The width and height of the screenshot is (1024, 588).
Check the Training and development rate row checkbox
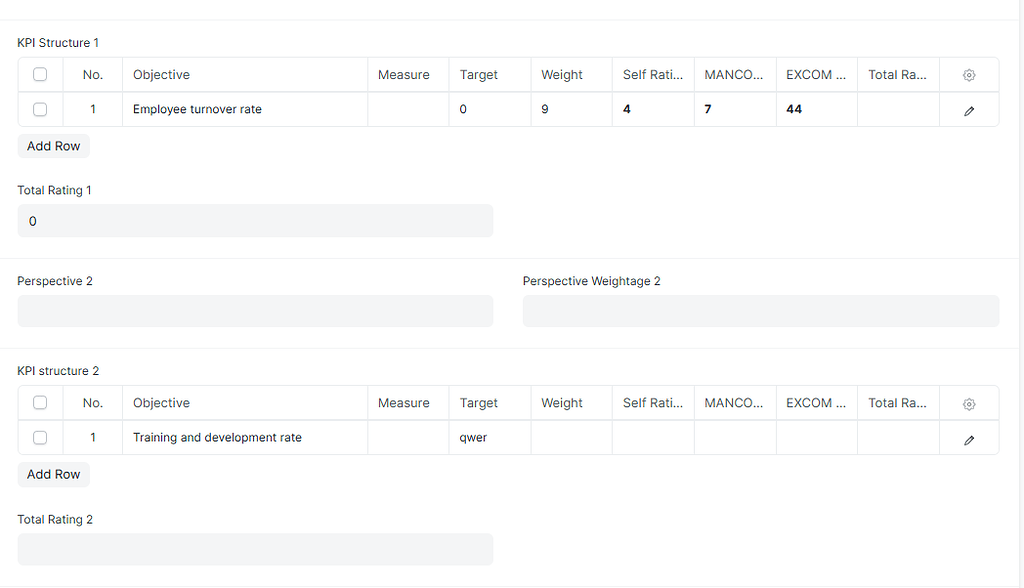click(x=40, y=437)
